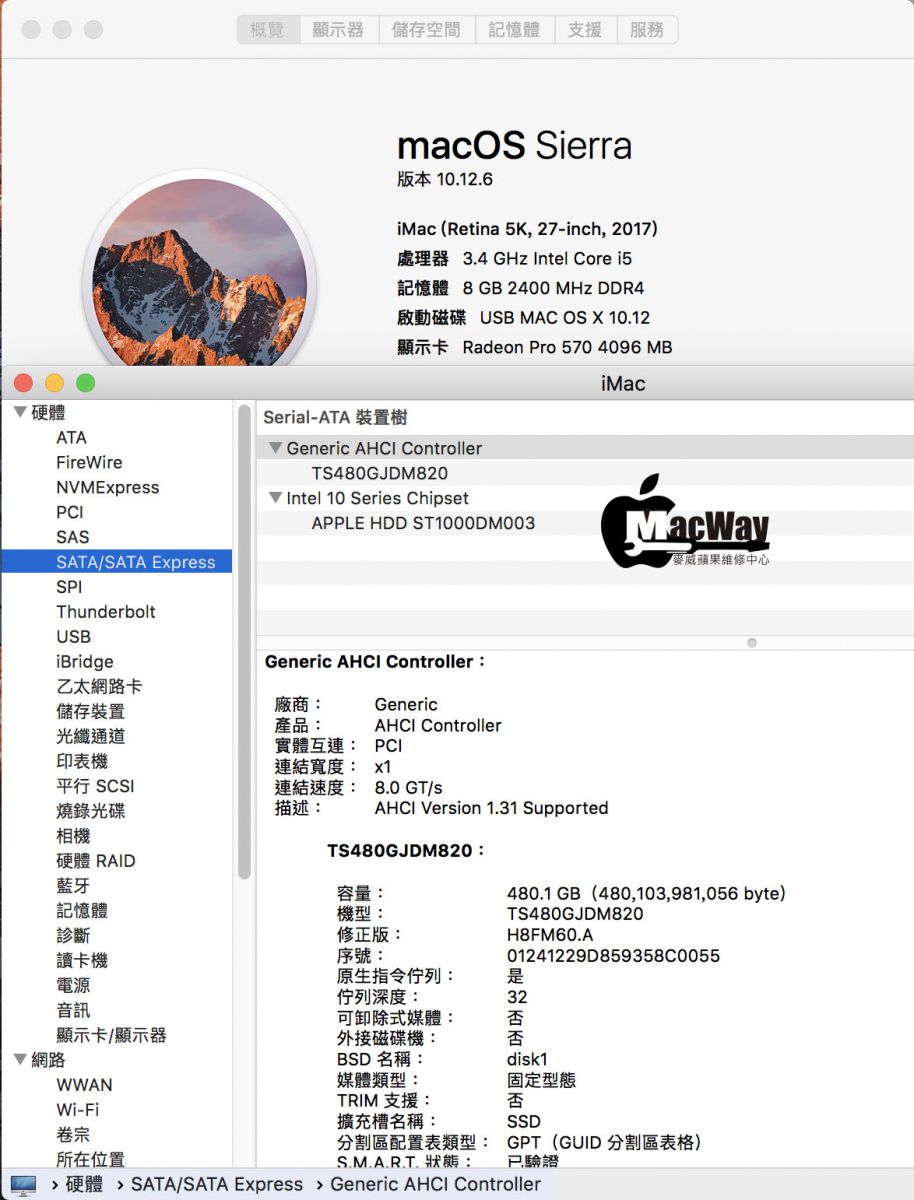Click 硬體 in the bottom path bar
Image resolution: width=914 pixels, height=1200 pixels.
(84, 1185)
